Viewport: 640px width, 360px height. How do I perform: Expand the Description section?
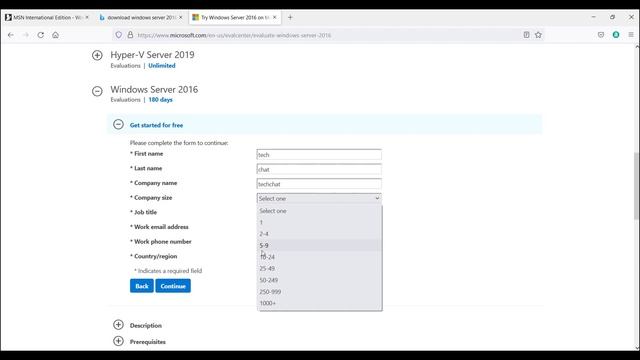118,324
